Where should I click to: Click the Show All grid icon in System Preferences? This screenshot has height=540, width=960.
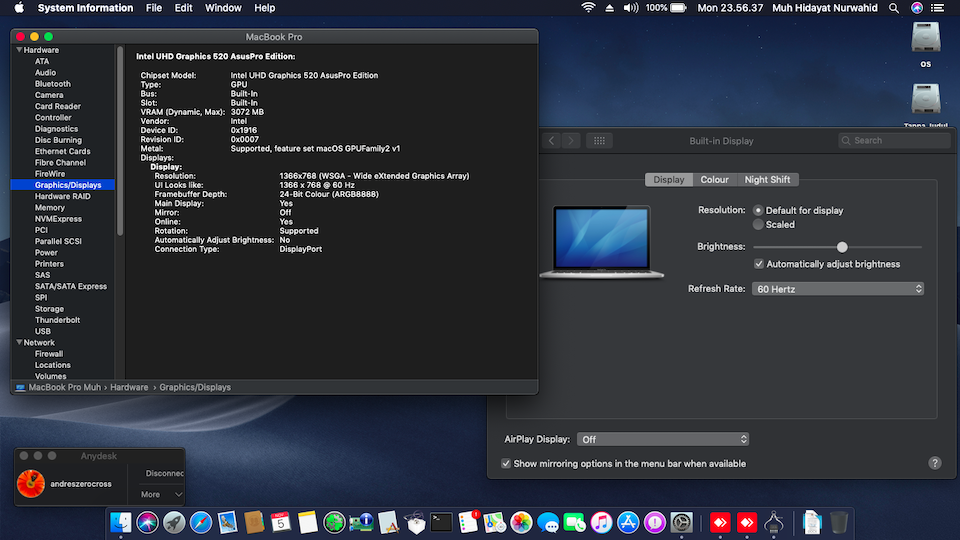[599, 141]
